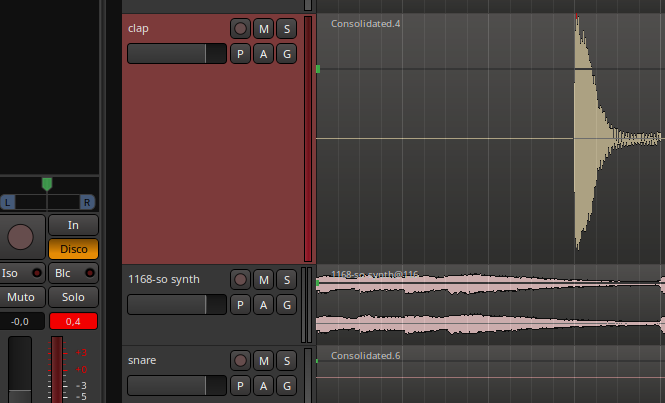Toggle the Iso solo isolate button

pos(21,273)
